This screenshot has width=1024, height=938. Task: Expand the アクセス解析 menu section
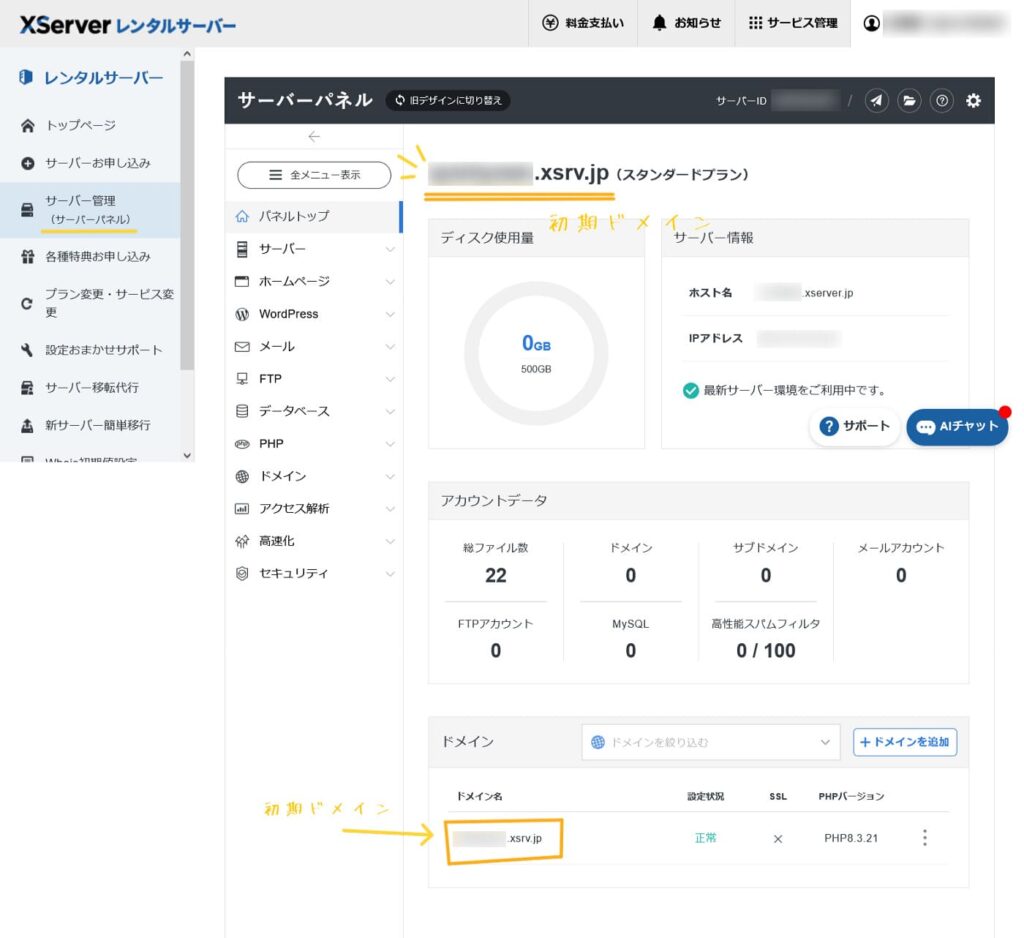[313, 509]
